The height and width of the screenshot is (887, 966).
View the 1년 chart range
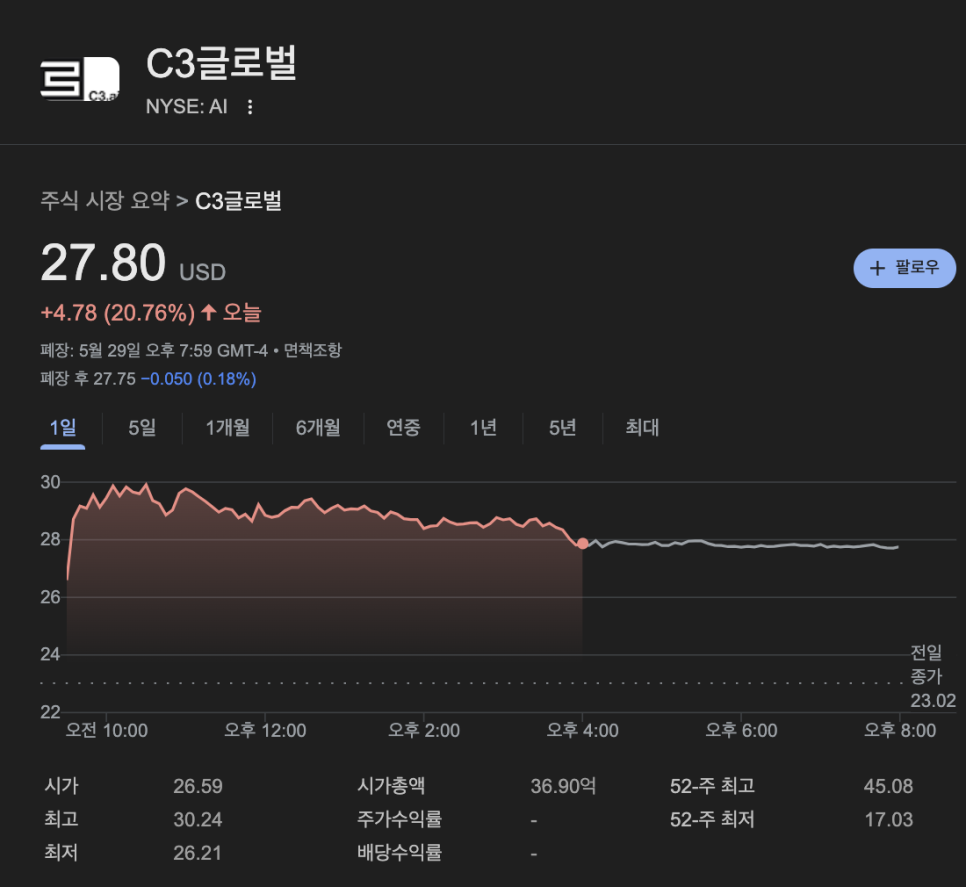(484, 427)
